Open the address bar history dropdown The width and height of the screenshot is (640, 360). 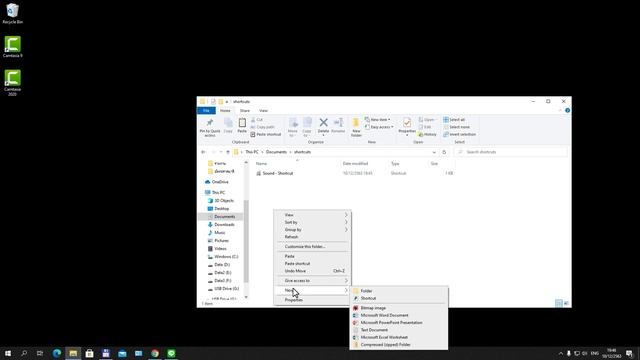[434, 152]
